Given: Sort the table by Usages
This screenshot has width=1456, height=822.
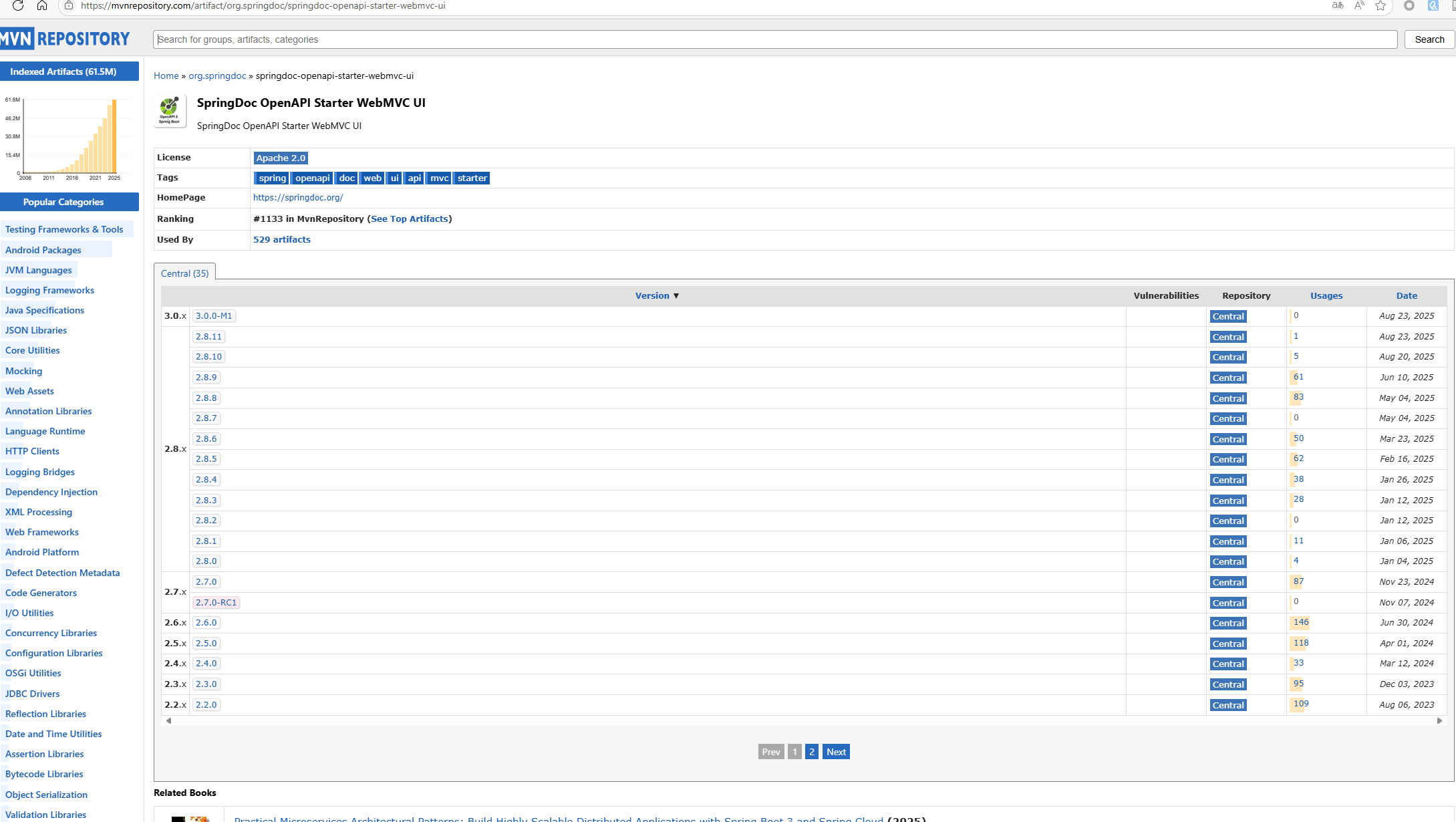Looking at the screenshot, I should 1326,295.
